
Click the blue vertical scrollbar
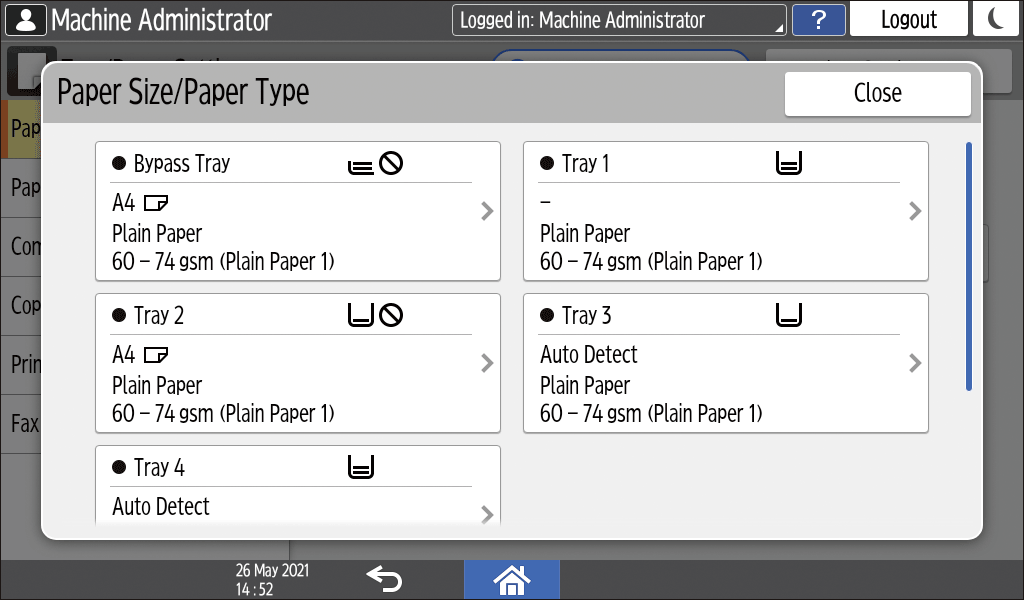click(968, 266)
